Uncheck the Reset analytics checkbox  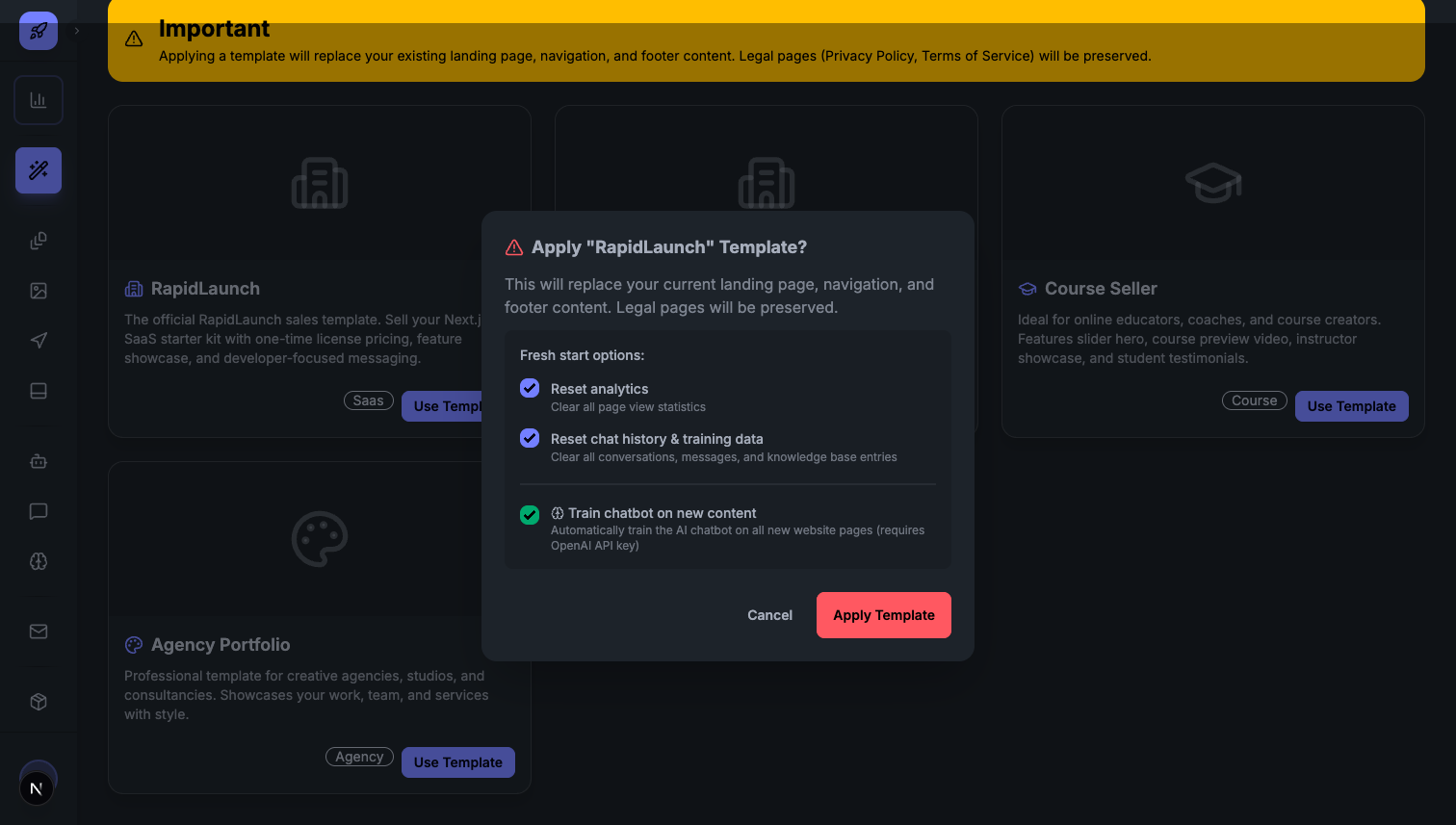(530, 388)
